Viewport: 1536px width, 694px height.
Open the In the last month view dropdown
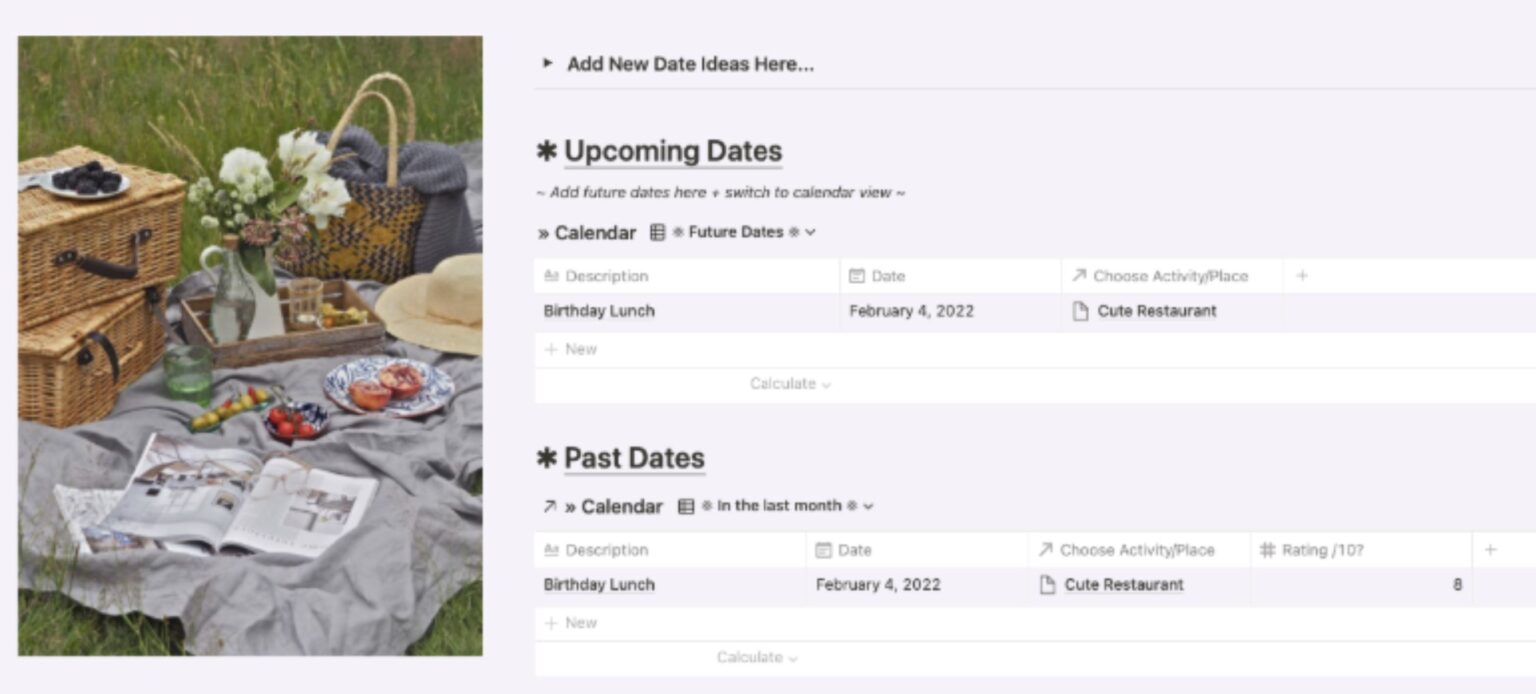[868, 506]
